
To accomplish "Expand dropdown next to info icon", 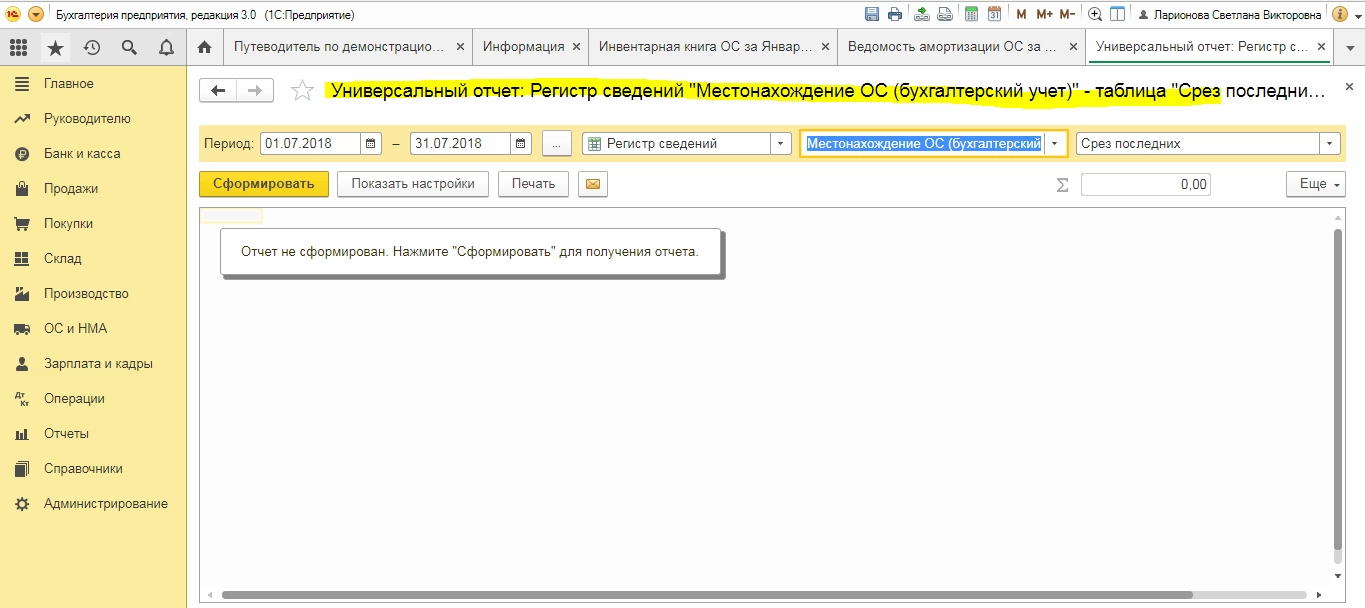I will pyautogui.click(x=1357, y=15).
